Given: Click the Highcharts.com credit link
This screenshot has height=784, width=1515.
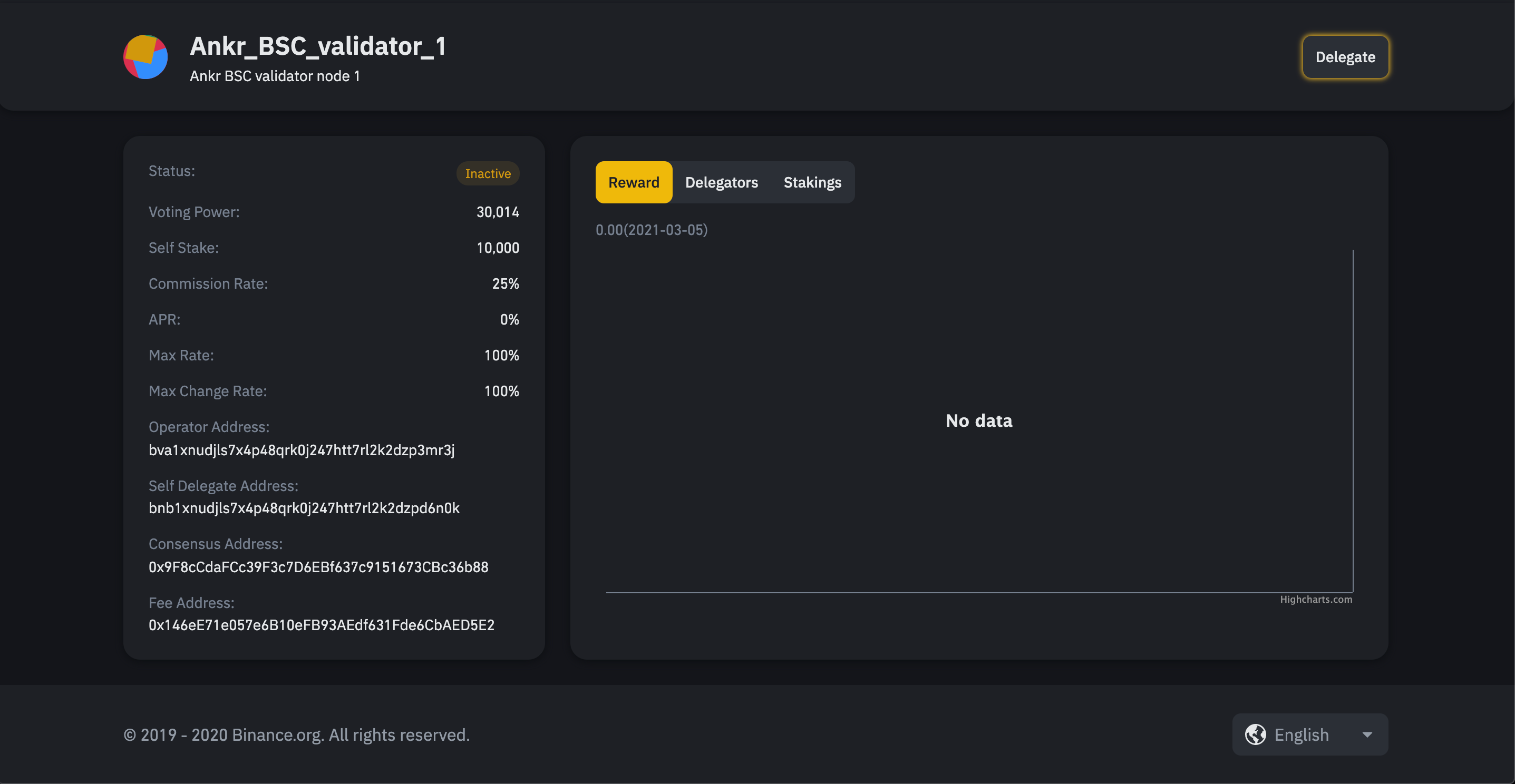Looking at the screenshot, I should click(x=1316, y=600).
